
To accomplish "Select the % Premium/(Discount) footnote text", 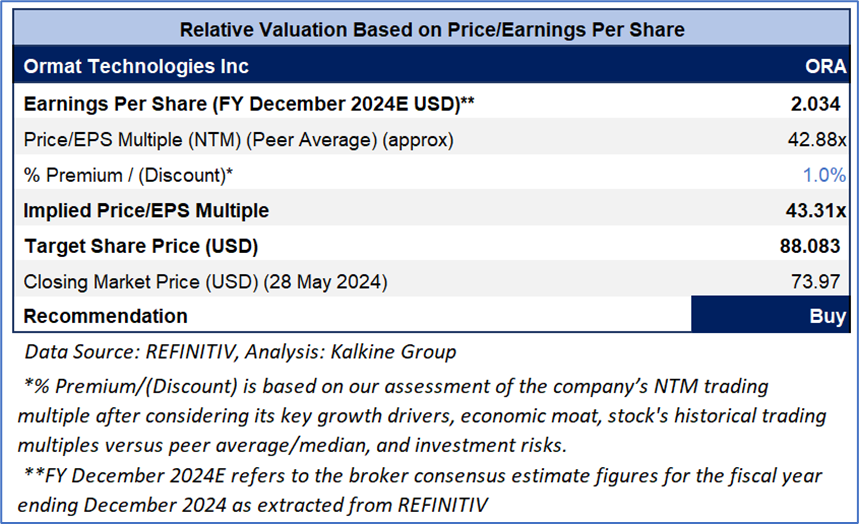I will (422, 414).
